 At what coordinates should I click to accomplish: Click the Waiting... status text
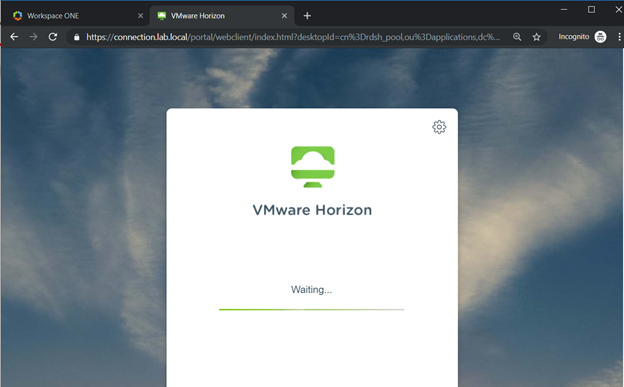[x=311, y=289]
